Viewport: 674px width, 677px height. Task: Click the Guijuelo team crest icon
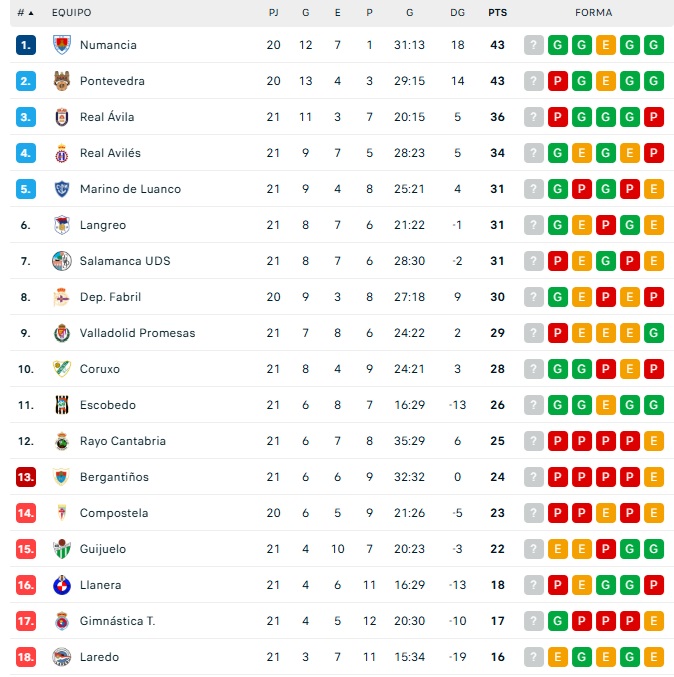pyautogui.click(x=62, y=549)
